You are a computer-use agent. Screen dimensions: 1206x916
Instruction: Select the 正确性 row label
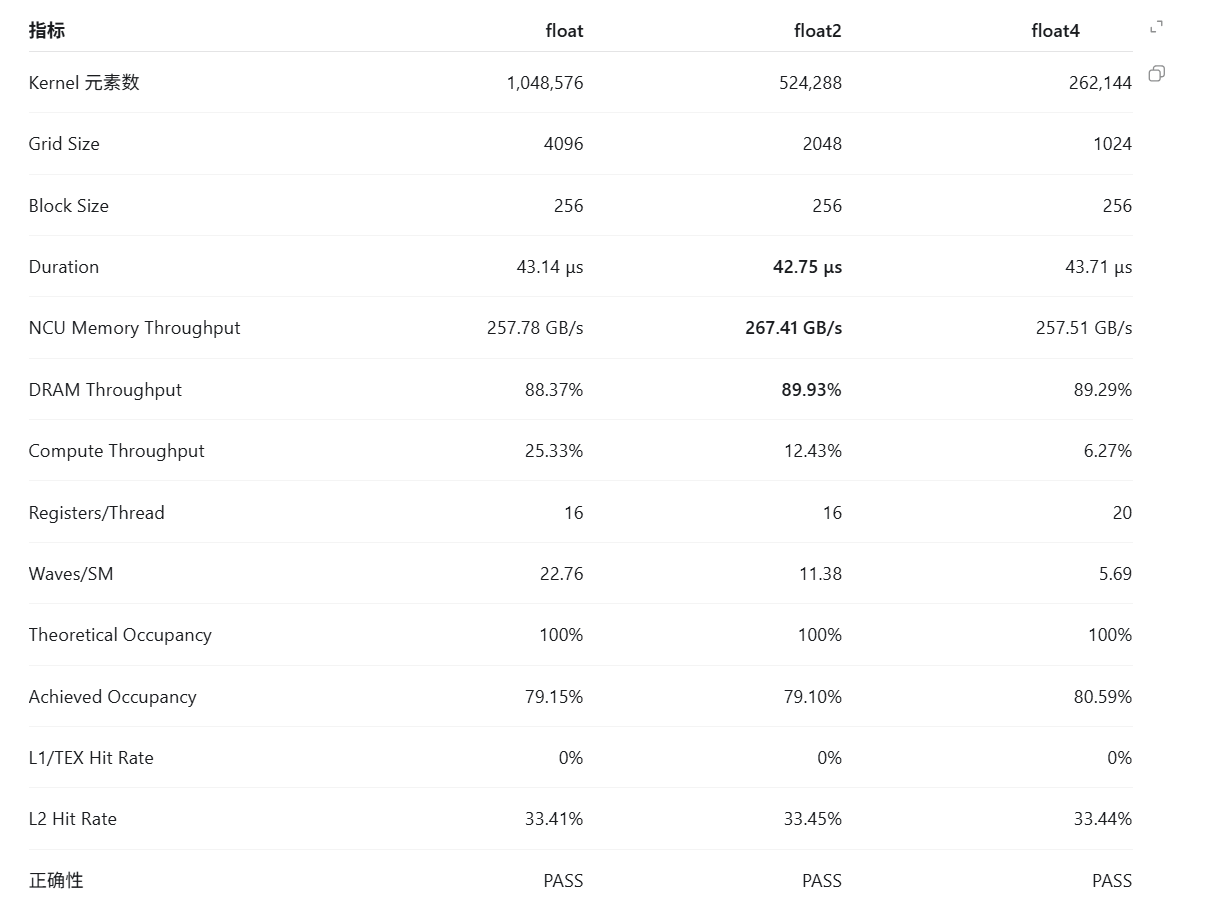(x=56, y=881)
